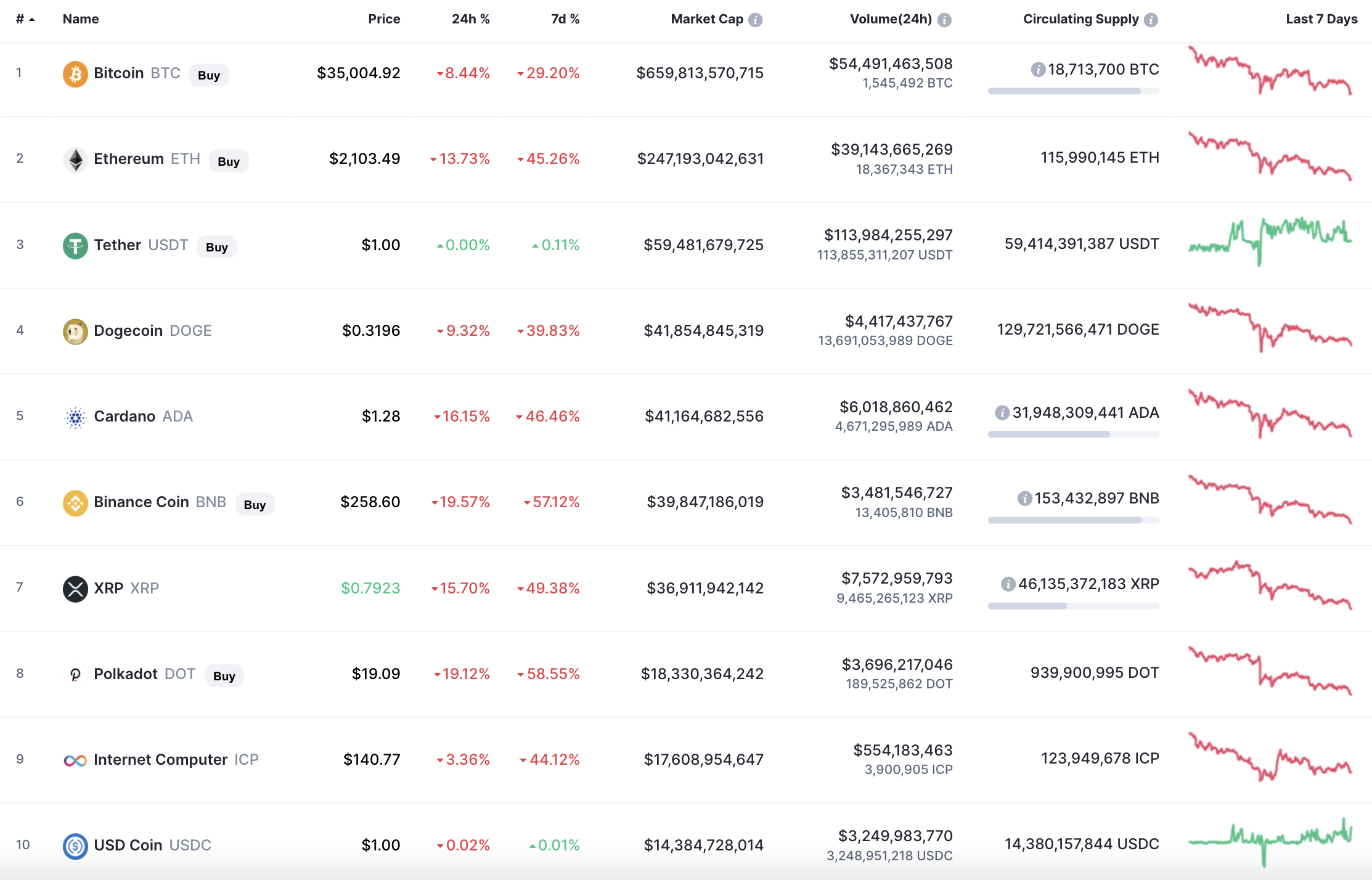The image size is (1372, 880).
Task: Sort the table by 24h % column
Action: pyautogui.click(x=470, y=19)
